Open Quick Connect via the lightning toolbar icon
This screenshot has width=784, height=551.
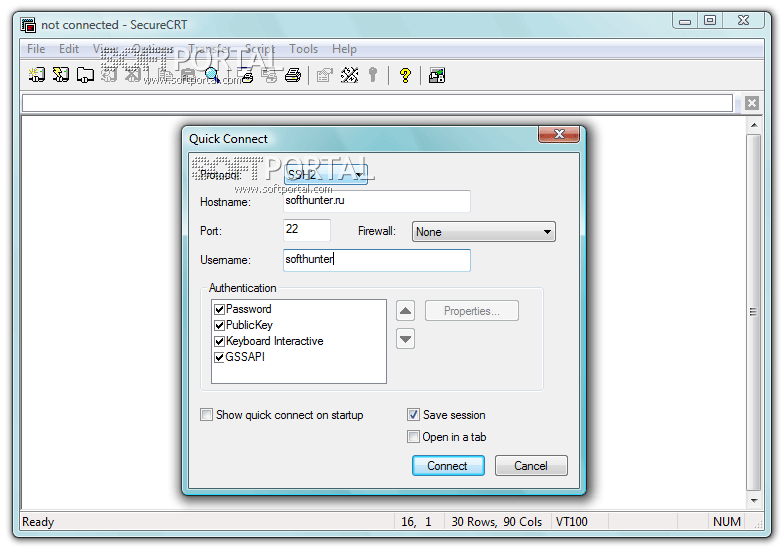tap(60, 75)
